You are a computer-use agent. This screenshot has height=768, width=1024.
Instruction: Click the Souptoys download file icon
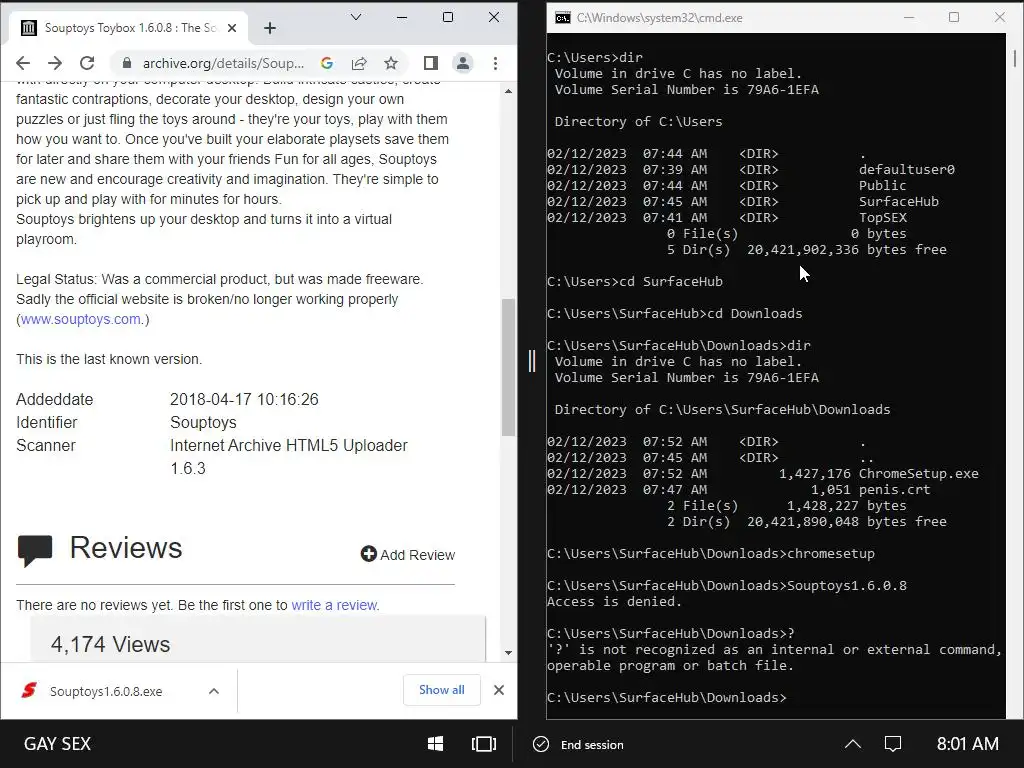click(29, 690)
